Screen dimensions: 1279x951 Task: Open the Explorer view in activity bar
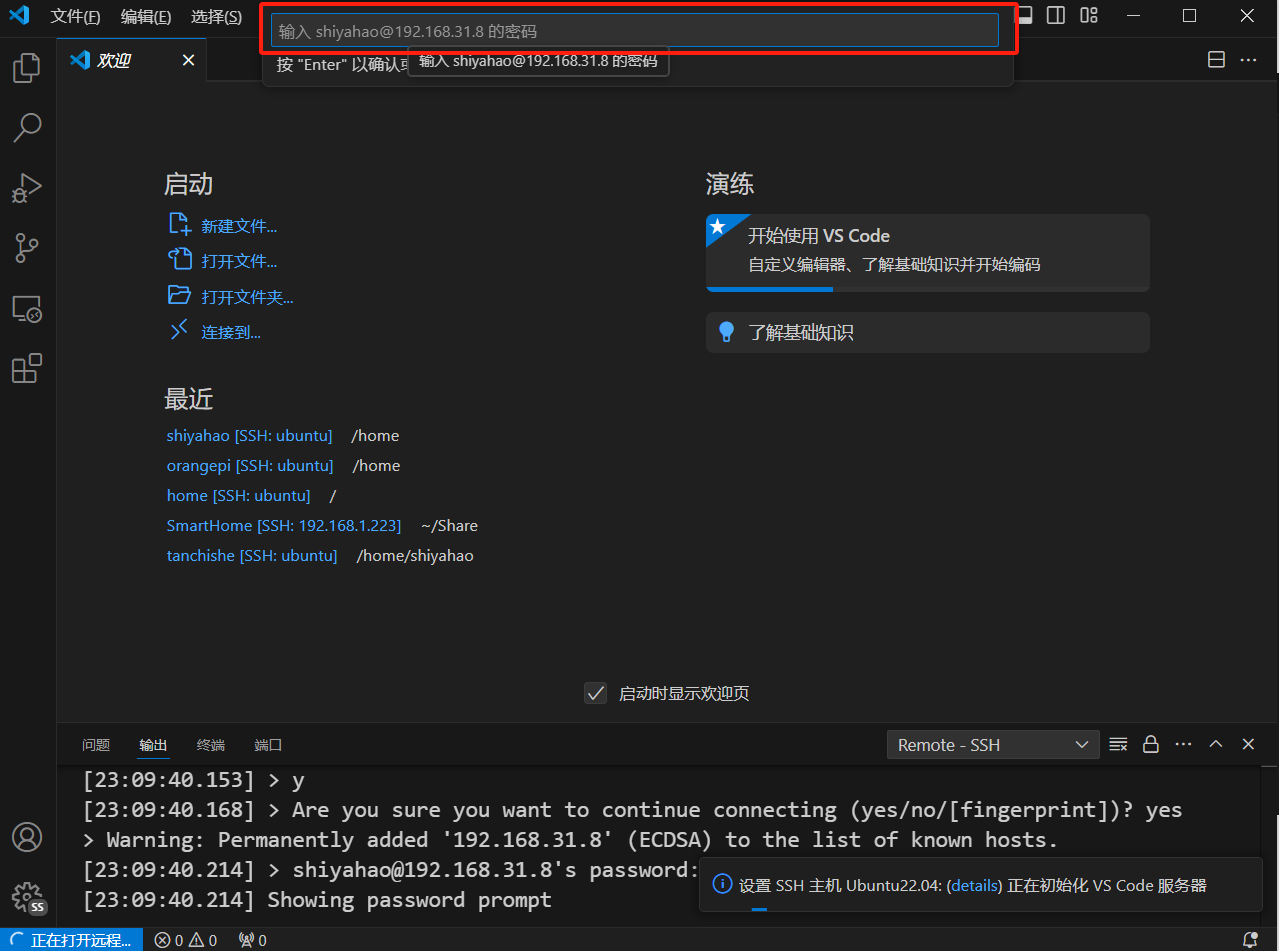click(27, 68)
